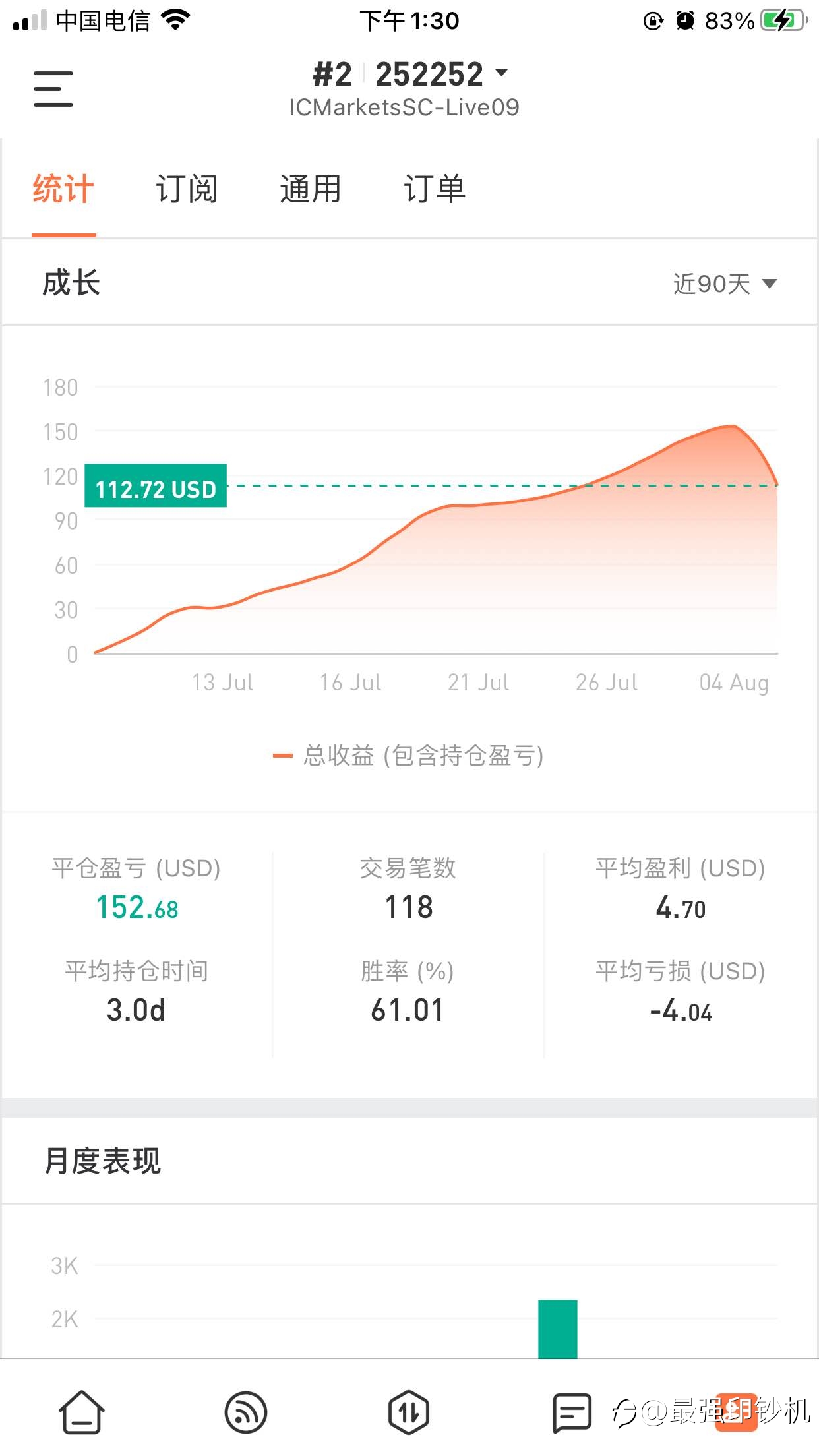819x1456 pixels.
Task: Tap the battery charging indicator
Action: click(783, 20)
